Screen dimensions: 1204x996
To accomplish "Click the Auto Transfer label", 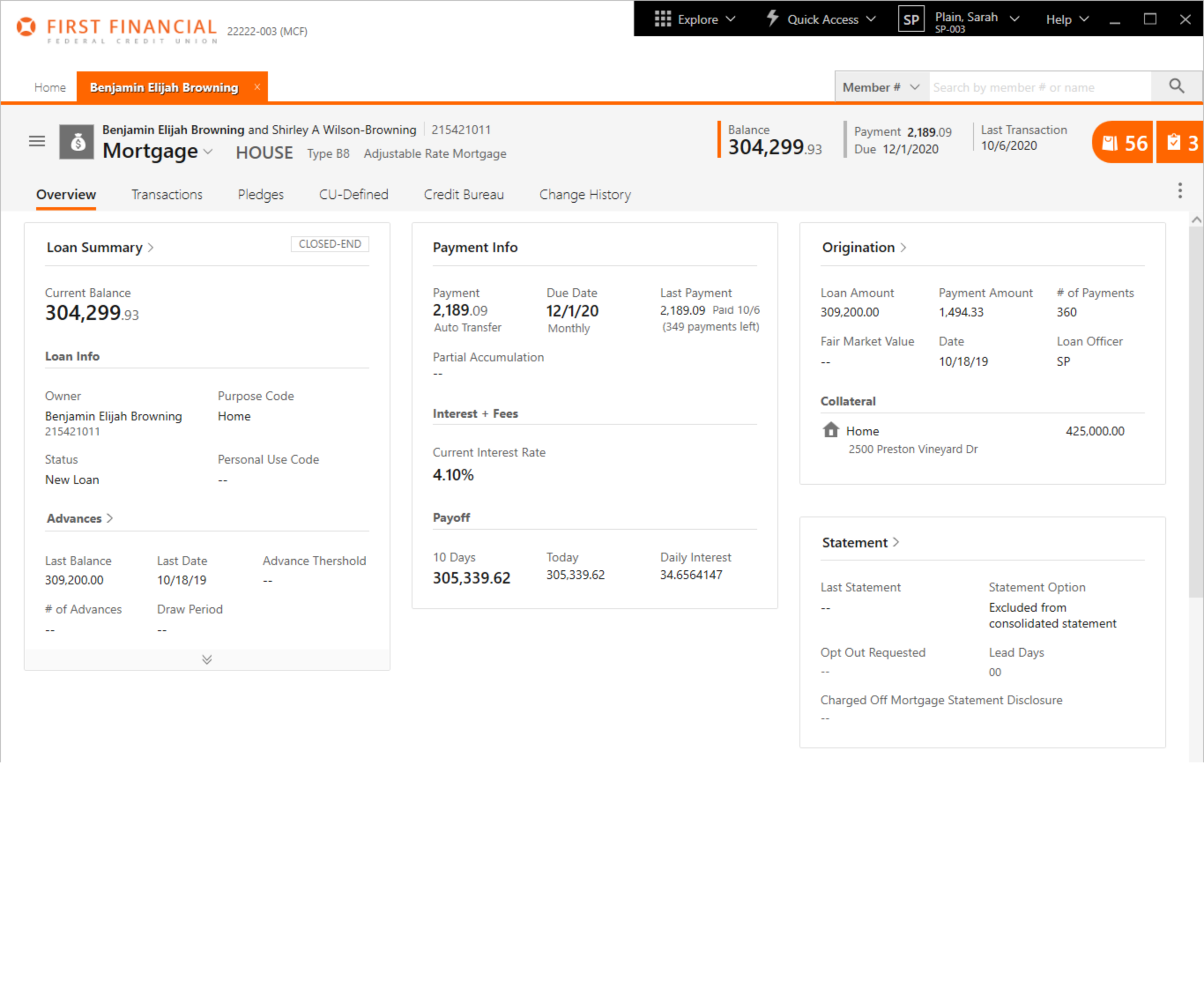I will pyautogui.click(x=467, y=327).
